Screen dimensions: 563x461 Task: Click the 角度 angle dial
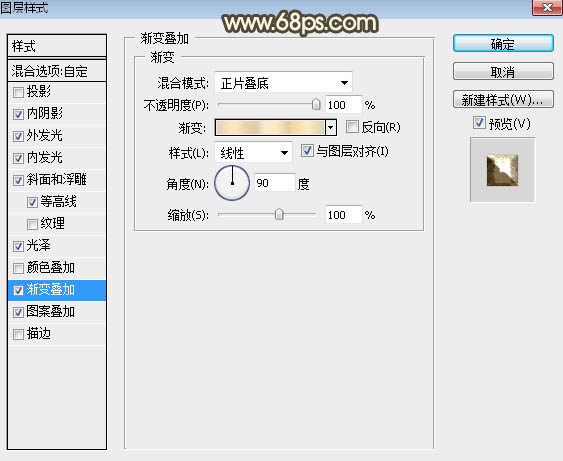click(232, 183)
